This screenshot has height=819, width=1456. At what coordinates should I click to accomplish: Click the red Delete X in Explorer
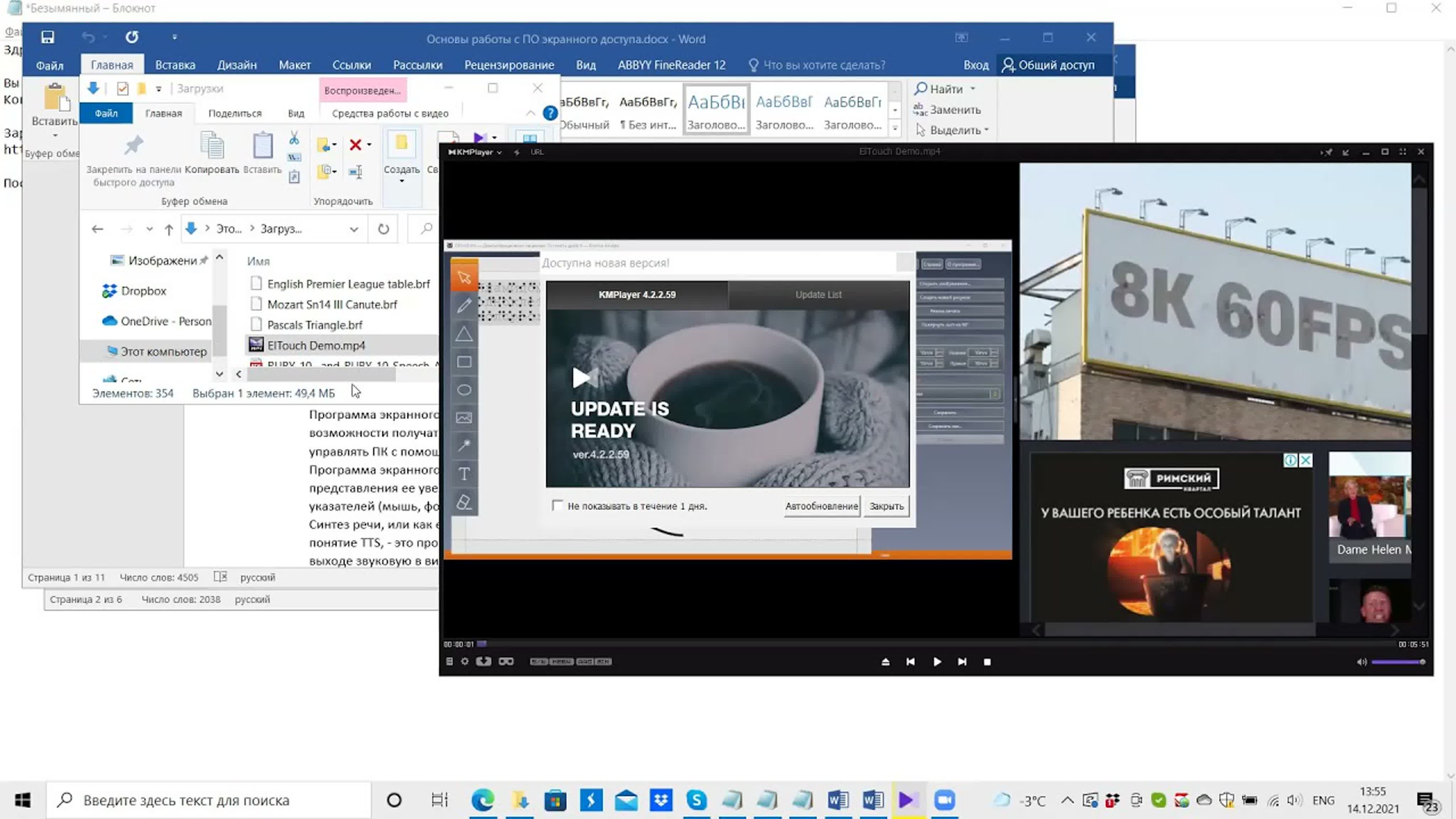pyautogui.click(x=355, y=145)
